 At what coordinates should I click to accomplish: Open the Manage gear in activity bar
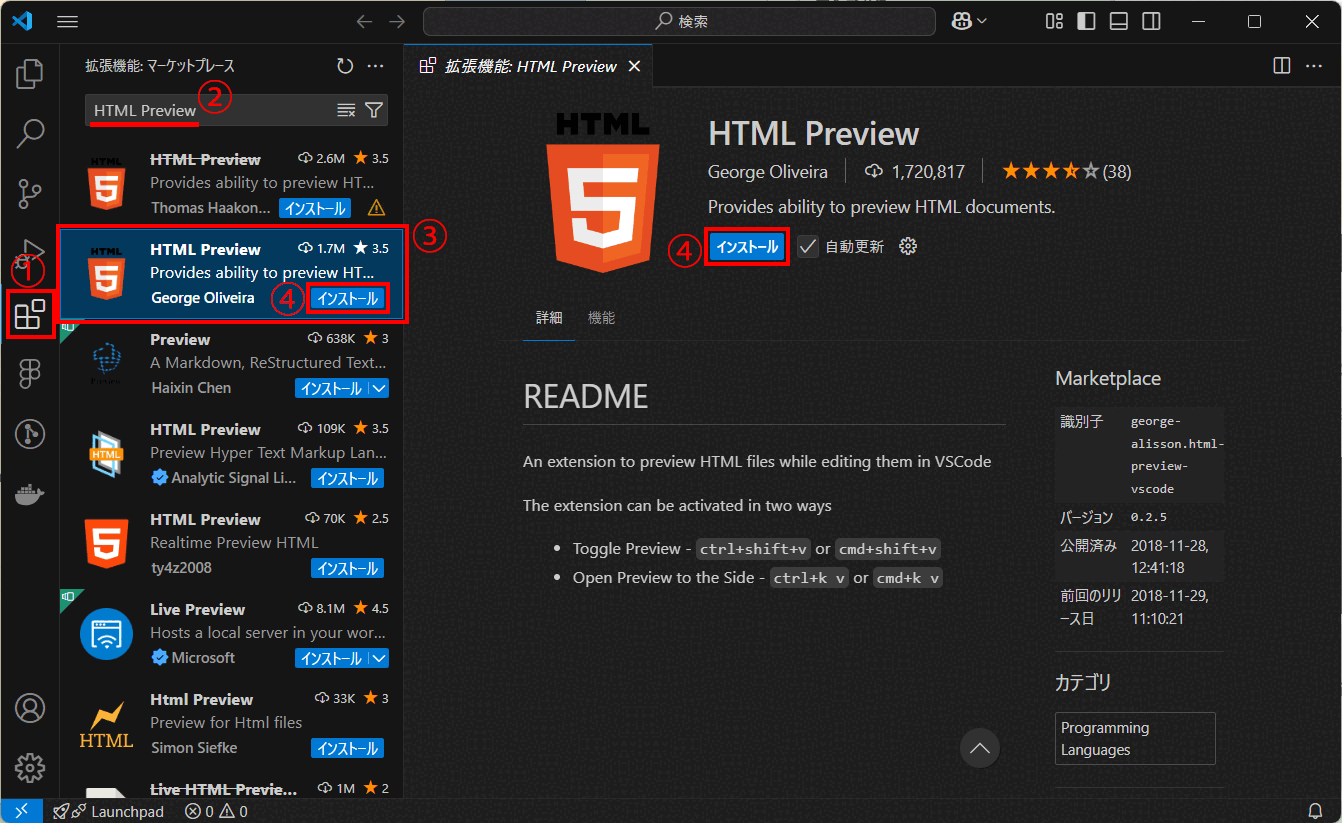point(30,767)
